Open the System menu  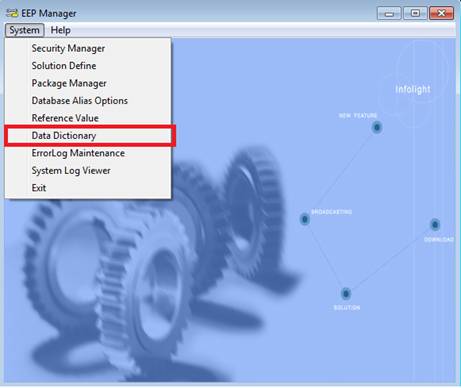(24, 30)
